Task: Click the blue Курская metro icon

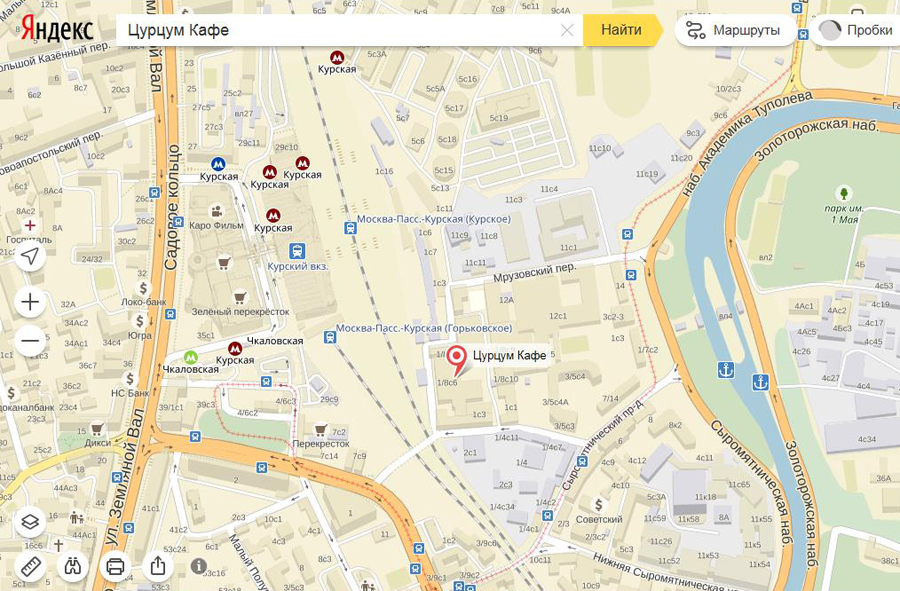Action: [x=218, y=164]
